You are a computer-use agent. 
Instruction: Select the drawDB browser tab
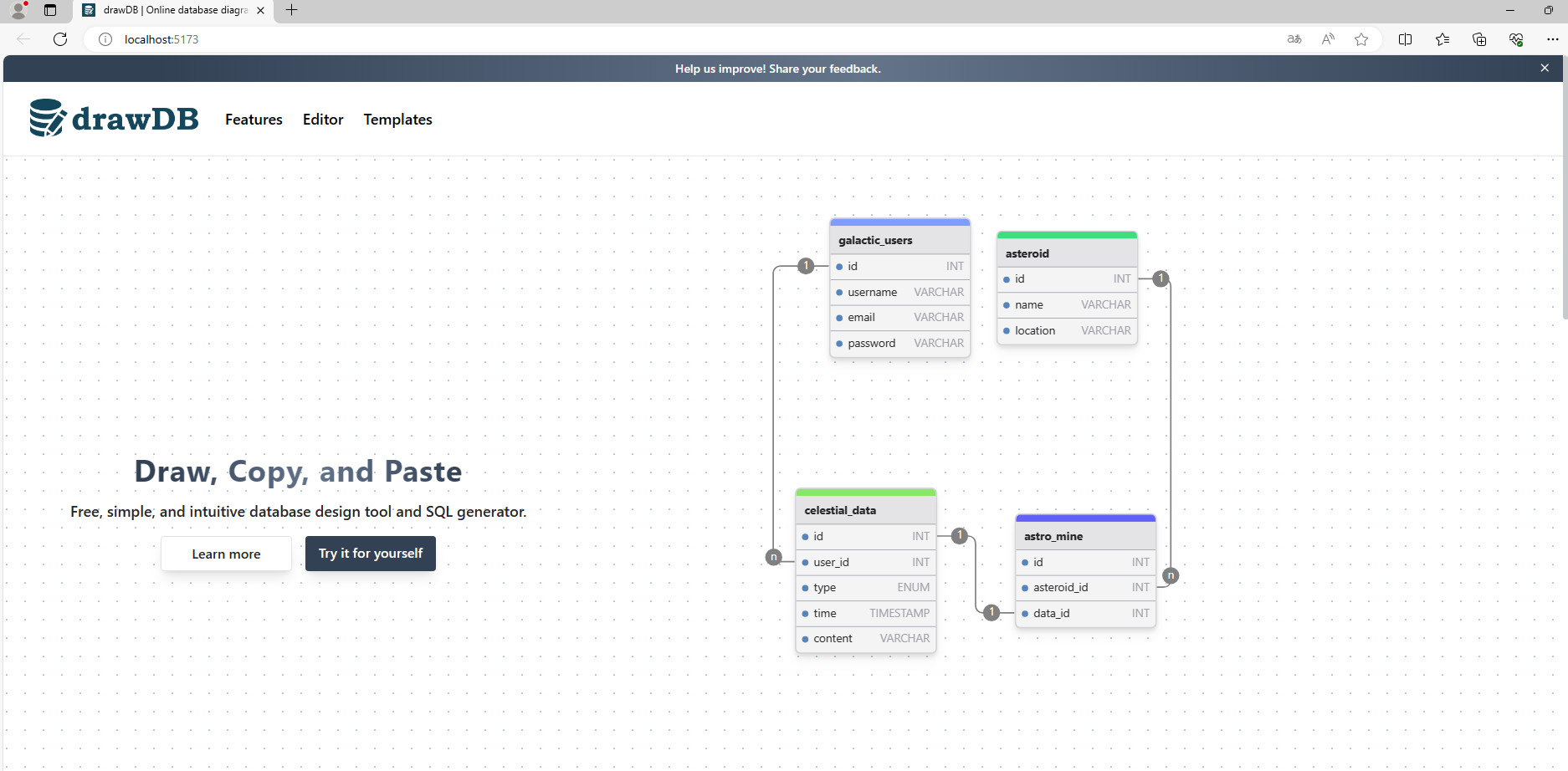[174, 10]
